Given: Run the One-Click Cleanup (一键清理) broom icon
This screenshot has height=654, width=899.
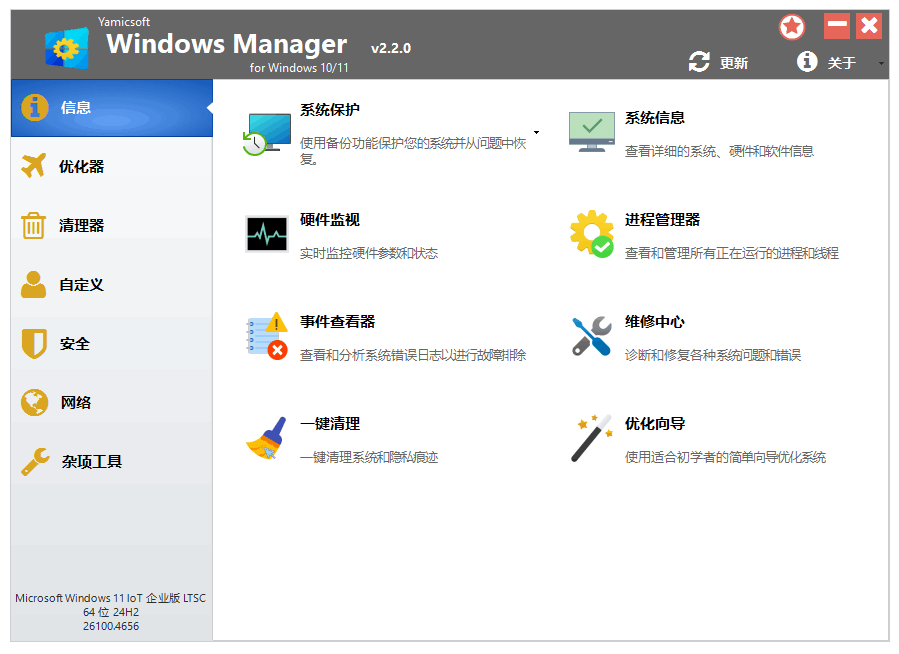Looking at the screenshot, I should pyautogui.click(x=267, y=438).
